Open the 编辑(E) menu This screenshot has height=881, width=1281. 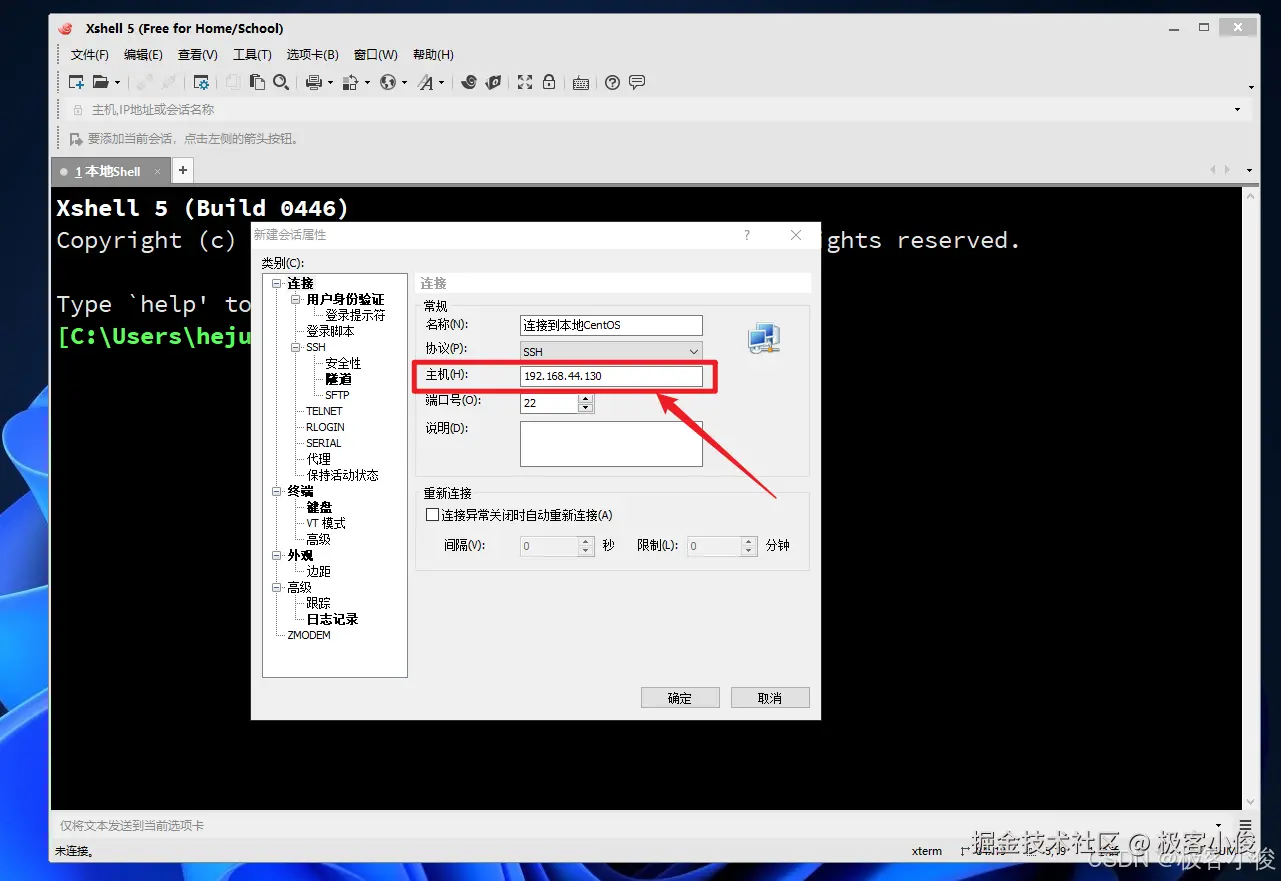point(143,55)
